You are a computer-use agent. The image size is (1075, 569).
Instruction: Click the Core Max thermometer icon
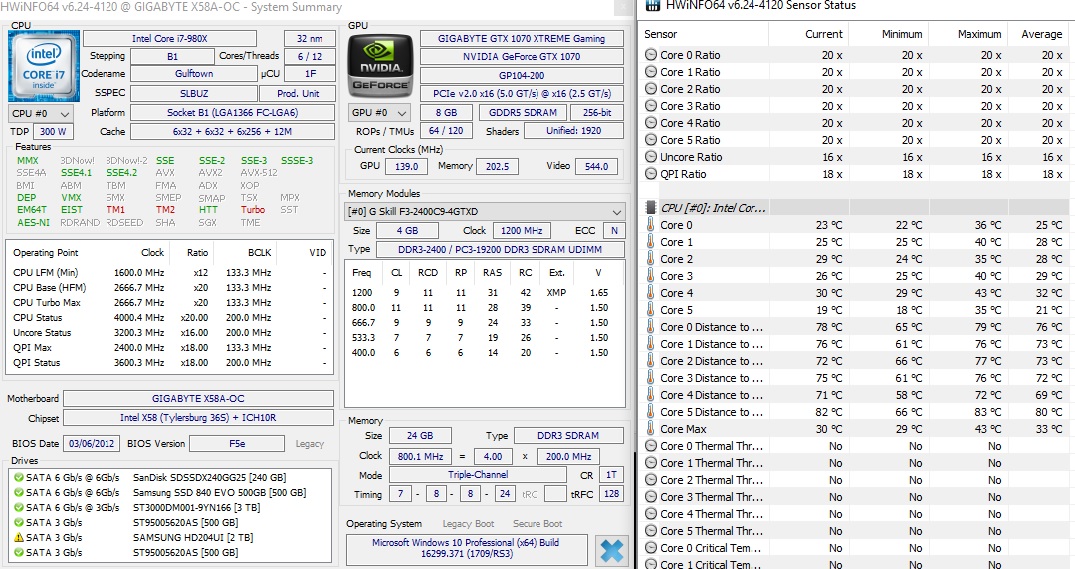tap(651, 429)
